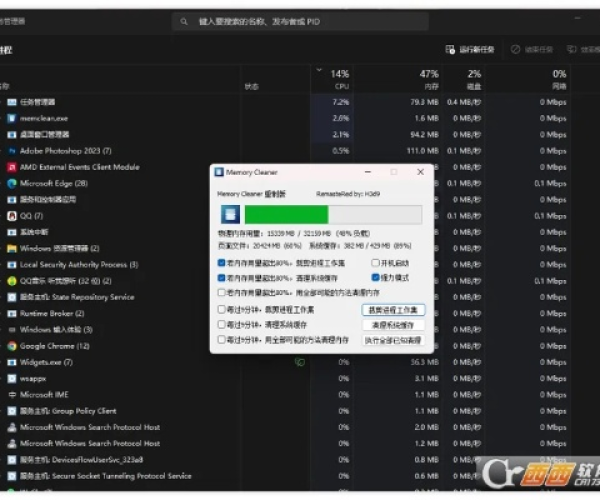Click the magnifier icon in Task Manager search
This screenshot has height=500, width=600.
pos(184,21)
